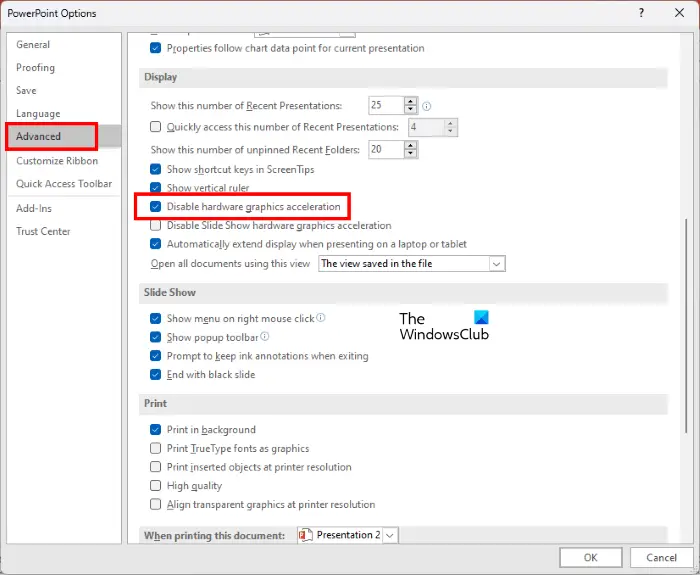Increase Recent Presentations count spinner

tap(410, 101)
